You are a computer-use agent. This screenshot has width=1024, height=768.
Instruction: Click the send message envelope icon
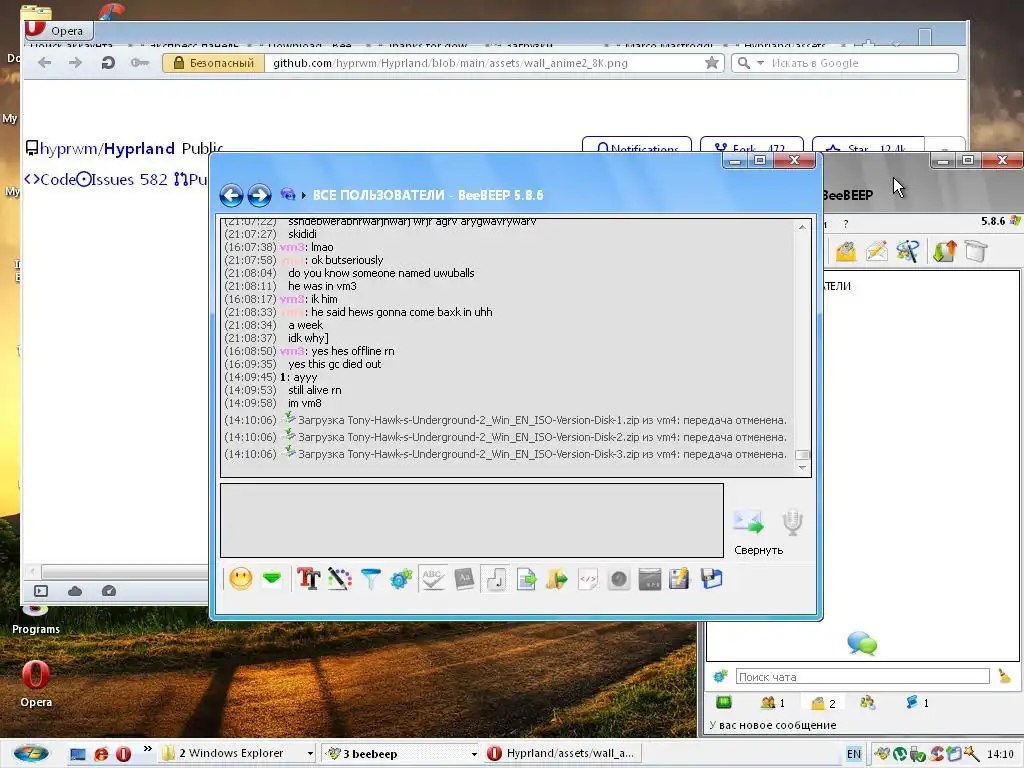[x=748, y=521]
